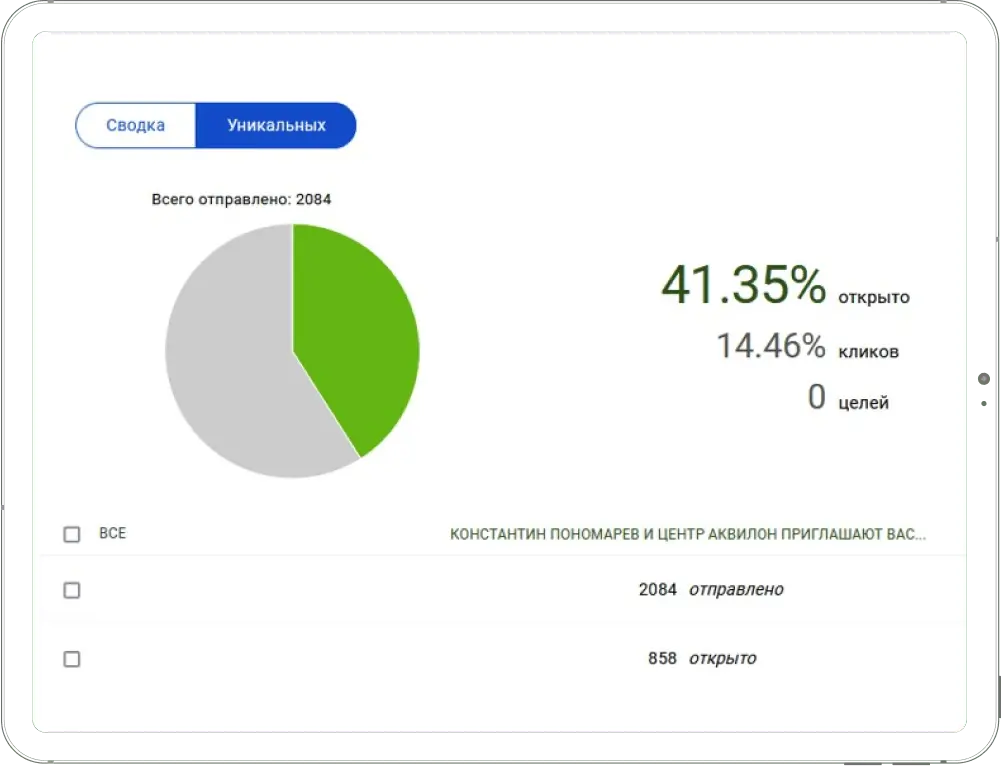1001x766 pixels.
Task: Click the Всего отправлено: 2084 chart title
Action: (x=241, y=199)
